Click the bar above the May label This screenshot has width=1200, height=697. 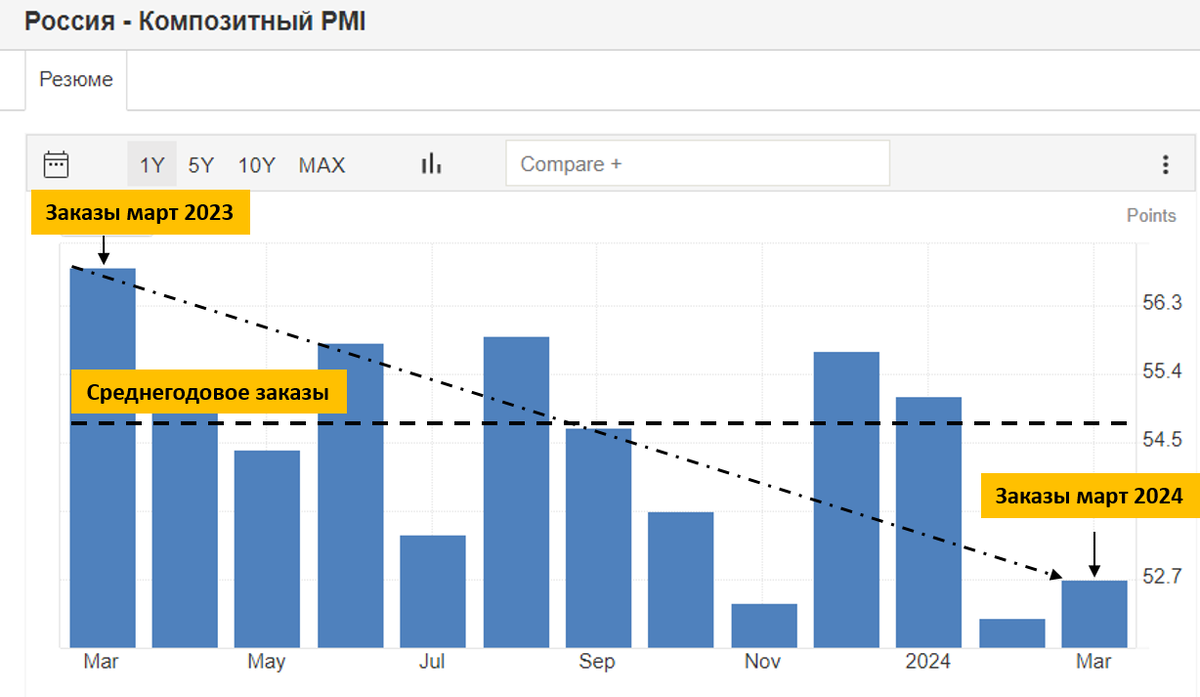267,549
